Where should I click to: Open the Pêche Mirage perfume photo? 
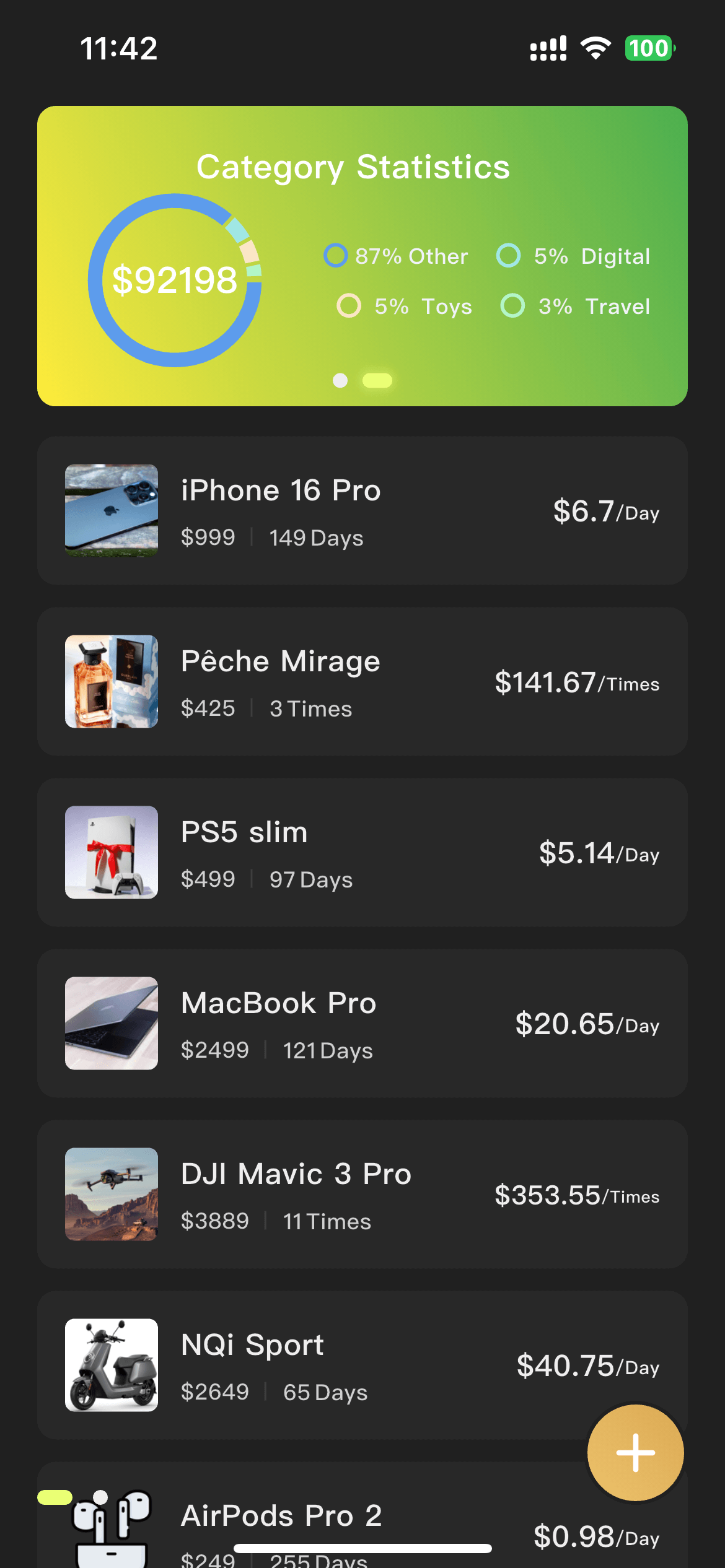click(112, 681)
